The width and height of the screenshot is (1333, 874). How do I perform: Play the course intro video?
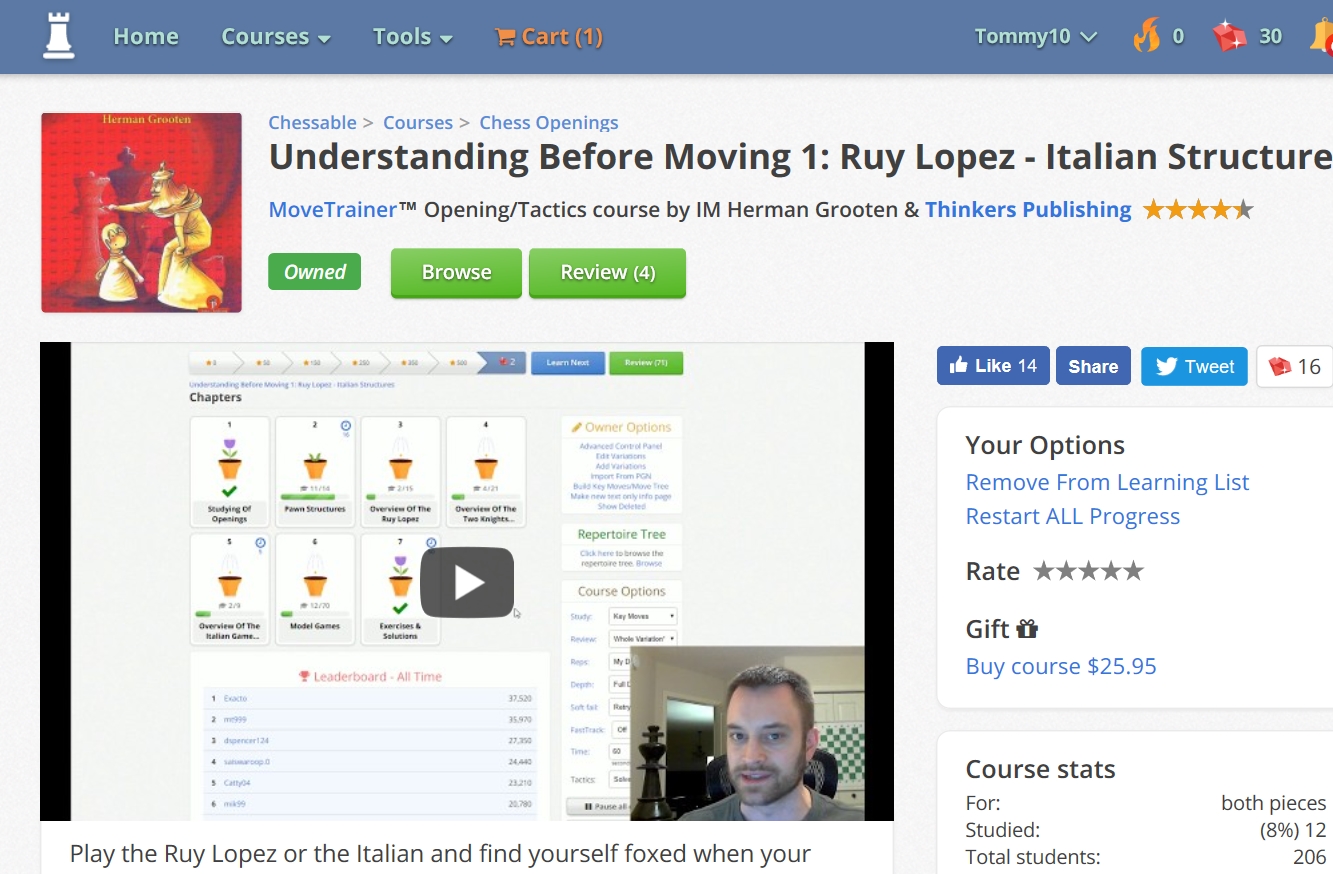(467, 582)
